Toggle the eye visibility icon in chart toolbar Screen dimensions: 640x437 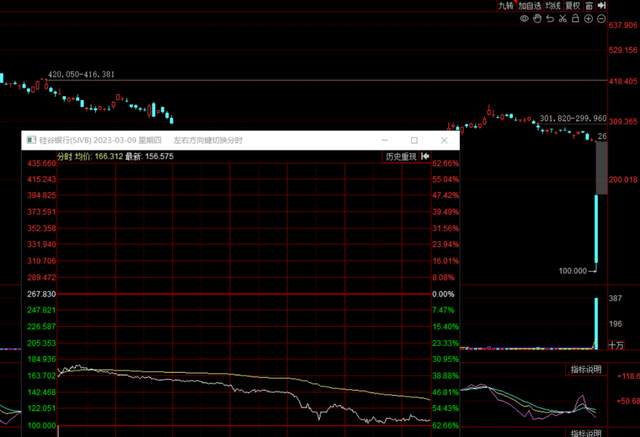click(524, 18)
